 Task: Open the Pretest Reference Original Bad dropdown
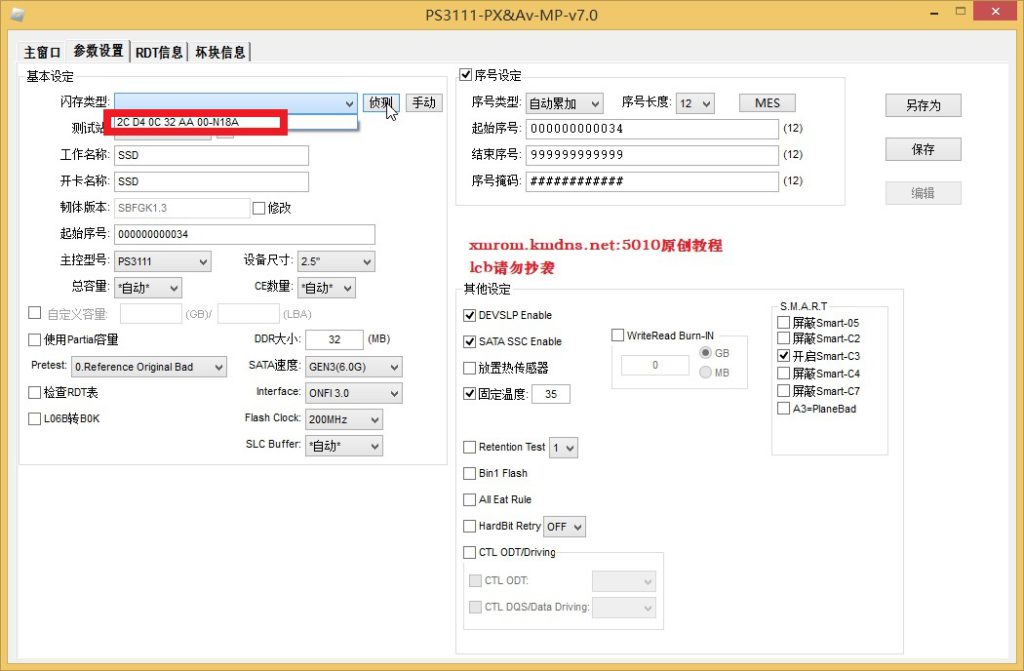tap(149, 367)
